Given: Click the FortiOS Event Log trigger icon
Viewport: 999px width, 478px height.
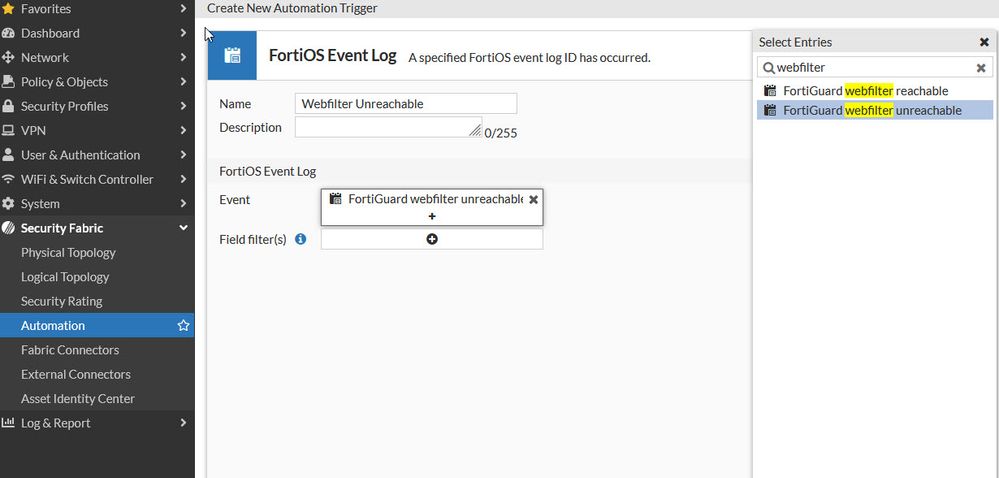Looking at the screenshot, I should (232, 56).
